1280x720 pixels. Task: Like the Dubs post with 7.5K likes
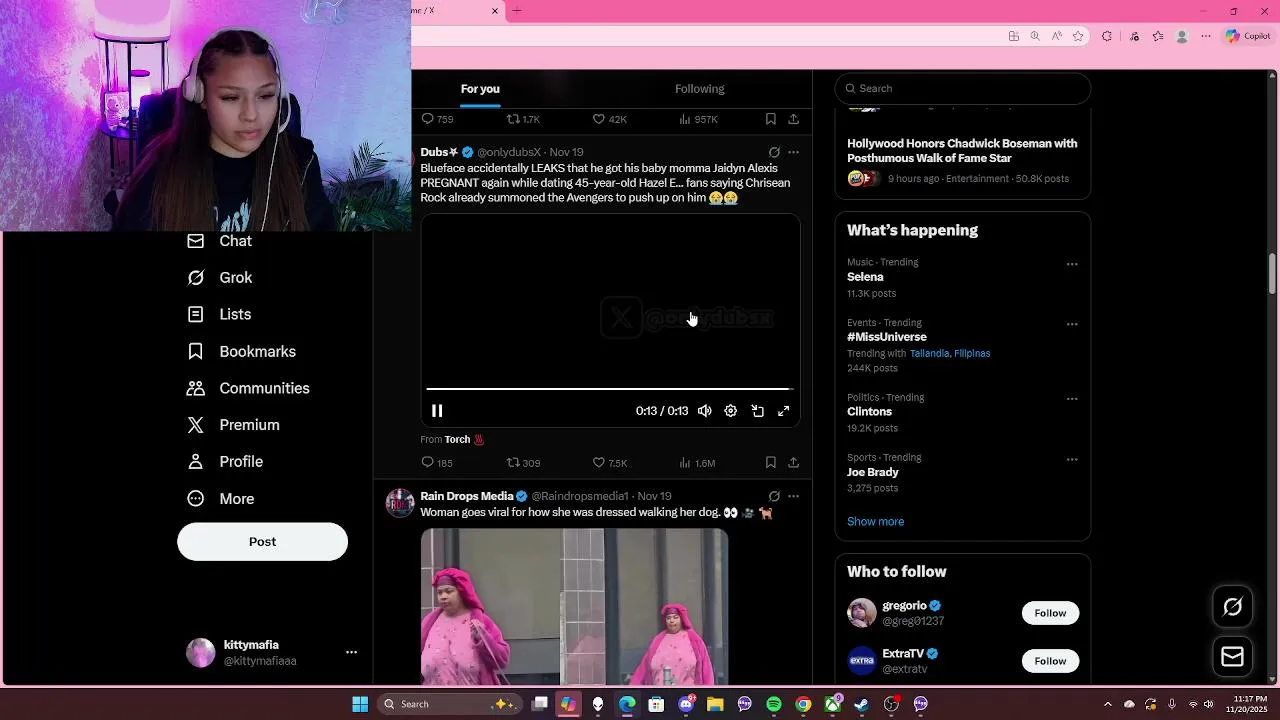click(610, 463)
